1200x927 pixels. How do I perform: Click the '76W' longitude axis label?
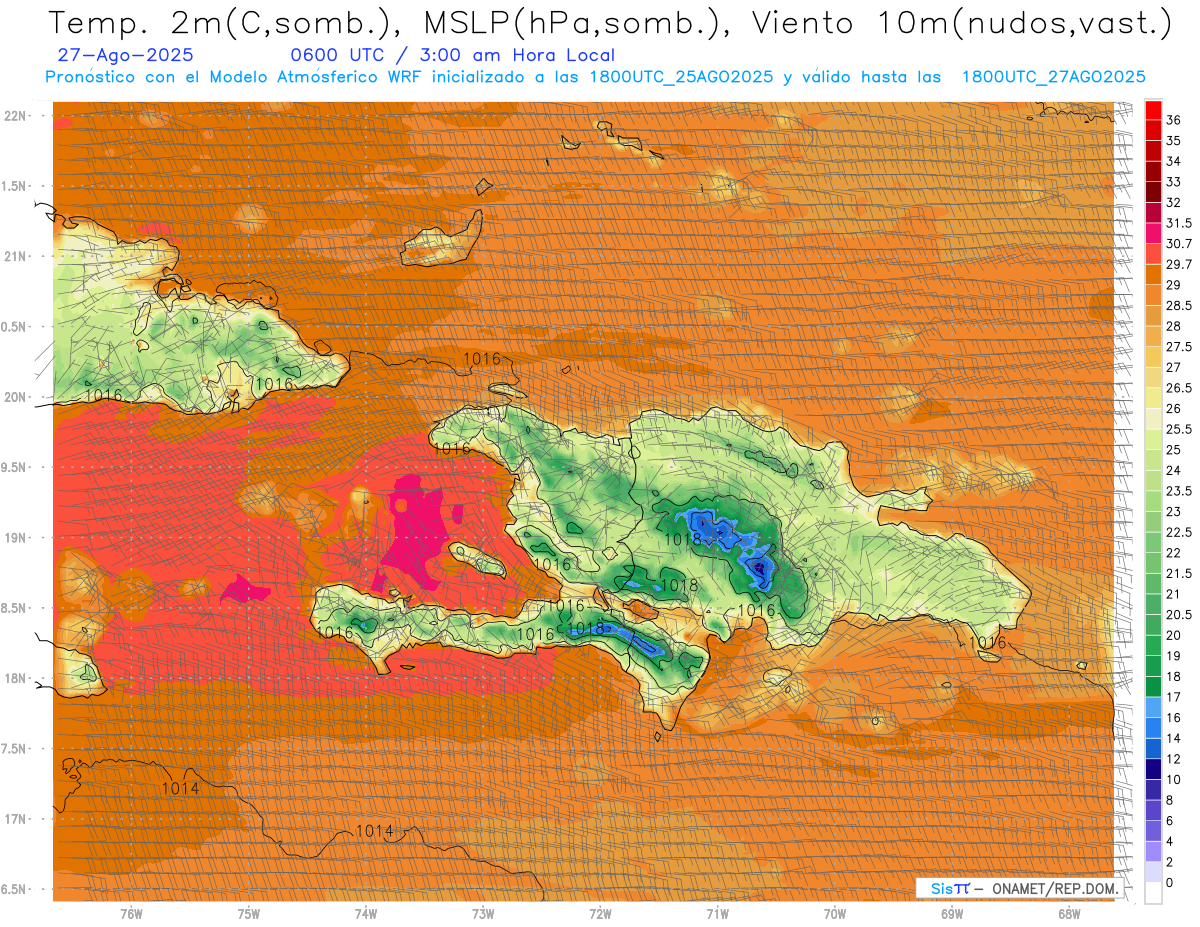(131, 914)
